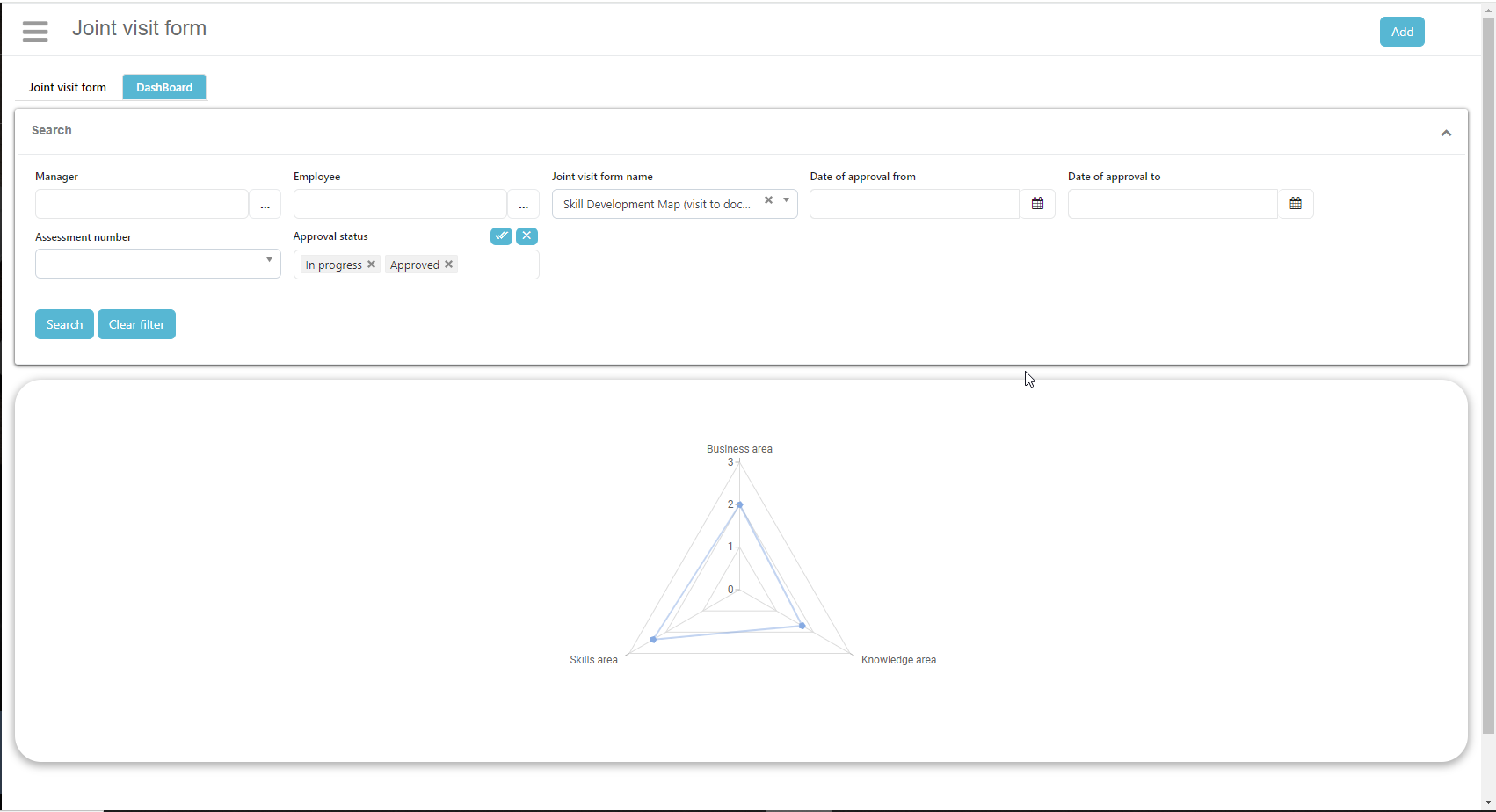Open calendar for Date of approval to
This screenshot has width=1496, height=812.
click(1296, 204)
